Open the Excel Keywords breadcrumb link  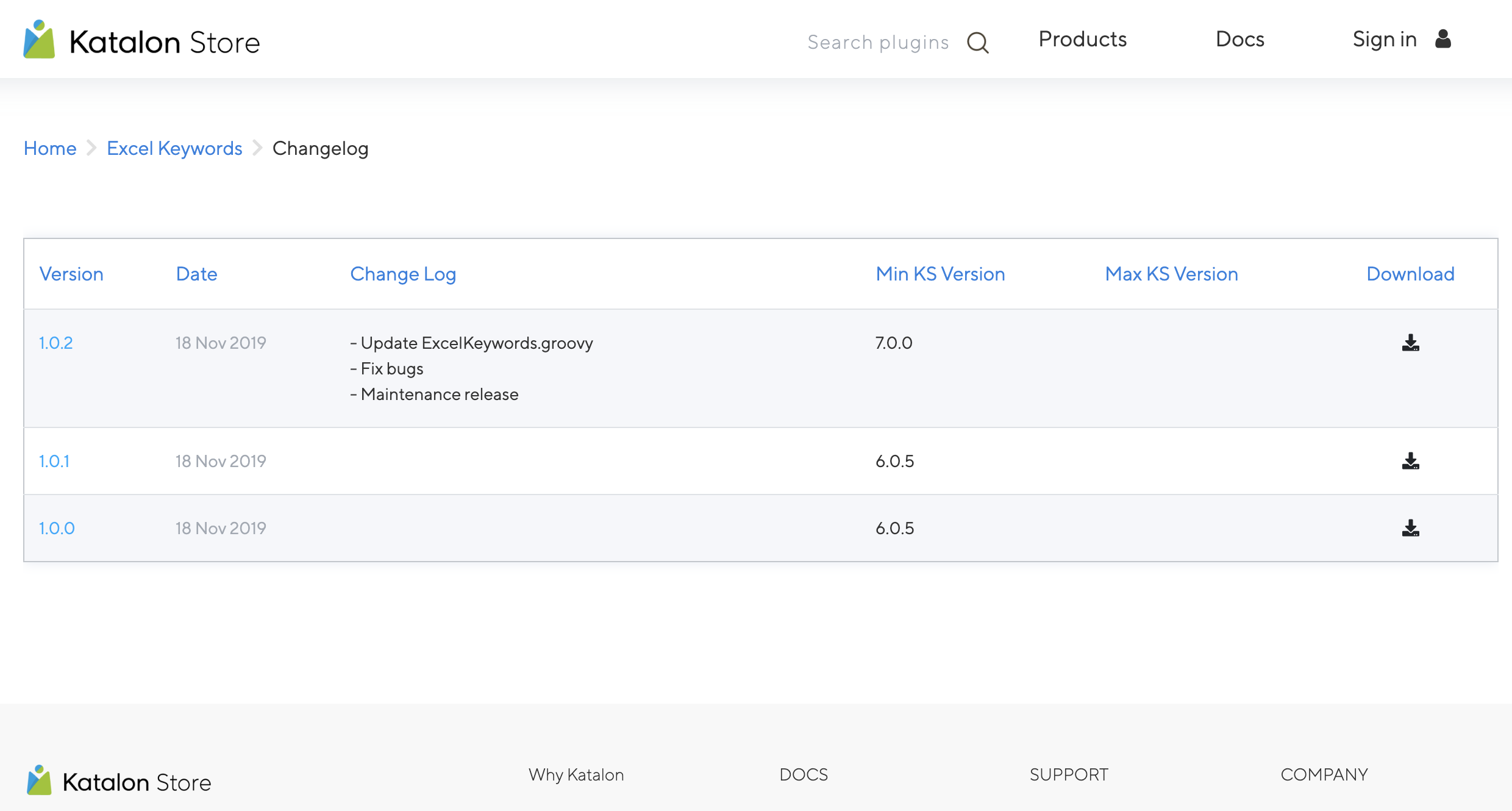(174, 148)
